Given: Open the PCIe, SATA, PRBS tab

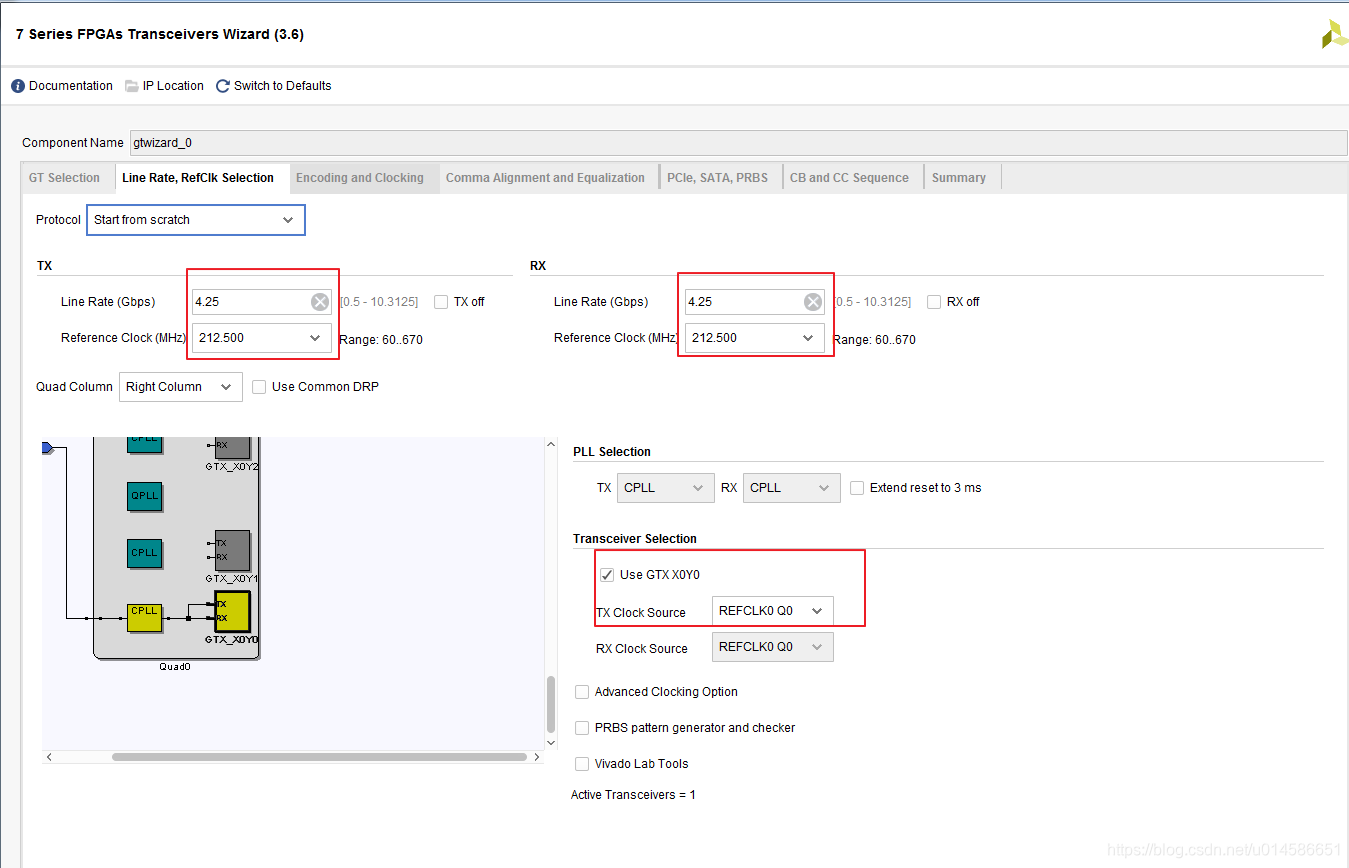Looking at the screenshot, I should pyautogui.click(x=718, y=178).
